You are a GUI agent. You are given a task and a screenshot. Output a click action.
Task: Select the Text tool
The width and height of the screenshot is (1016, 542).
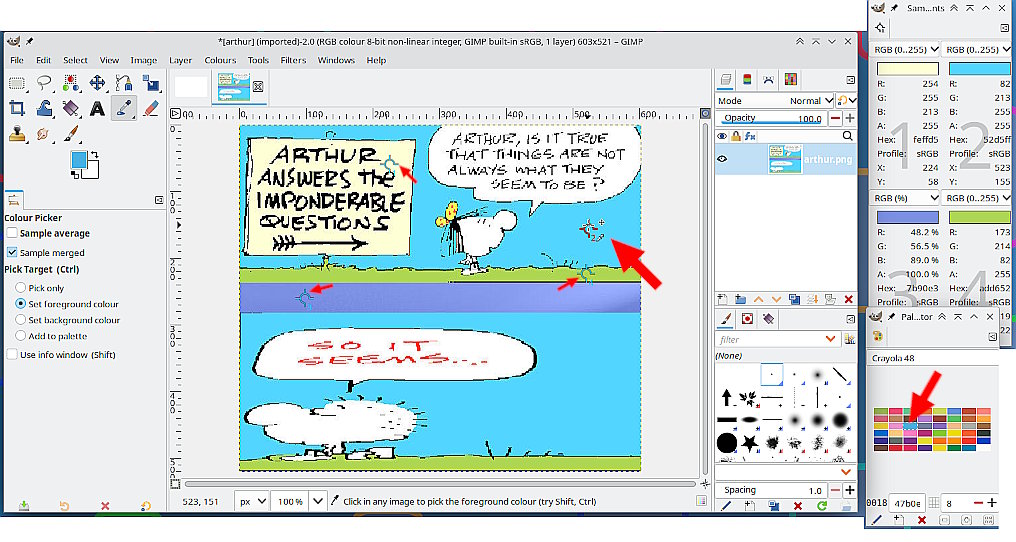tap(97, 108)
